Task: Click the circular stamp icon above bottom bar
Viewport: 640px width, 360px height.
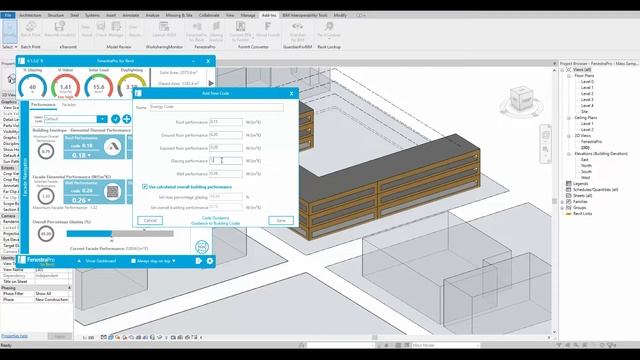Action: [202, 247]
